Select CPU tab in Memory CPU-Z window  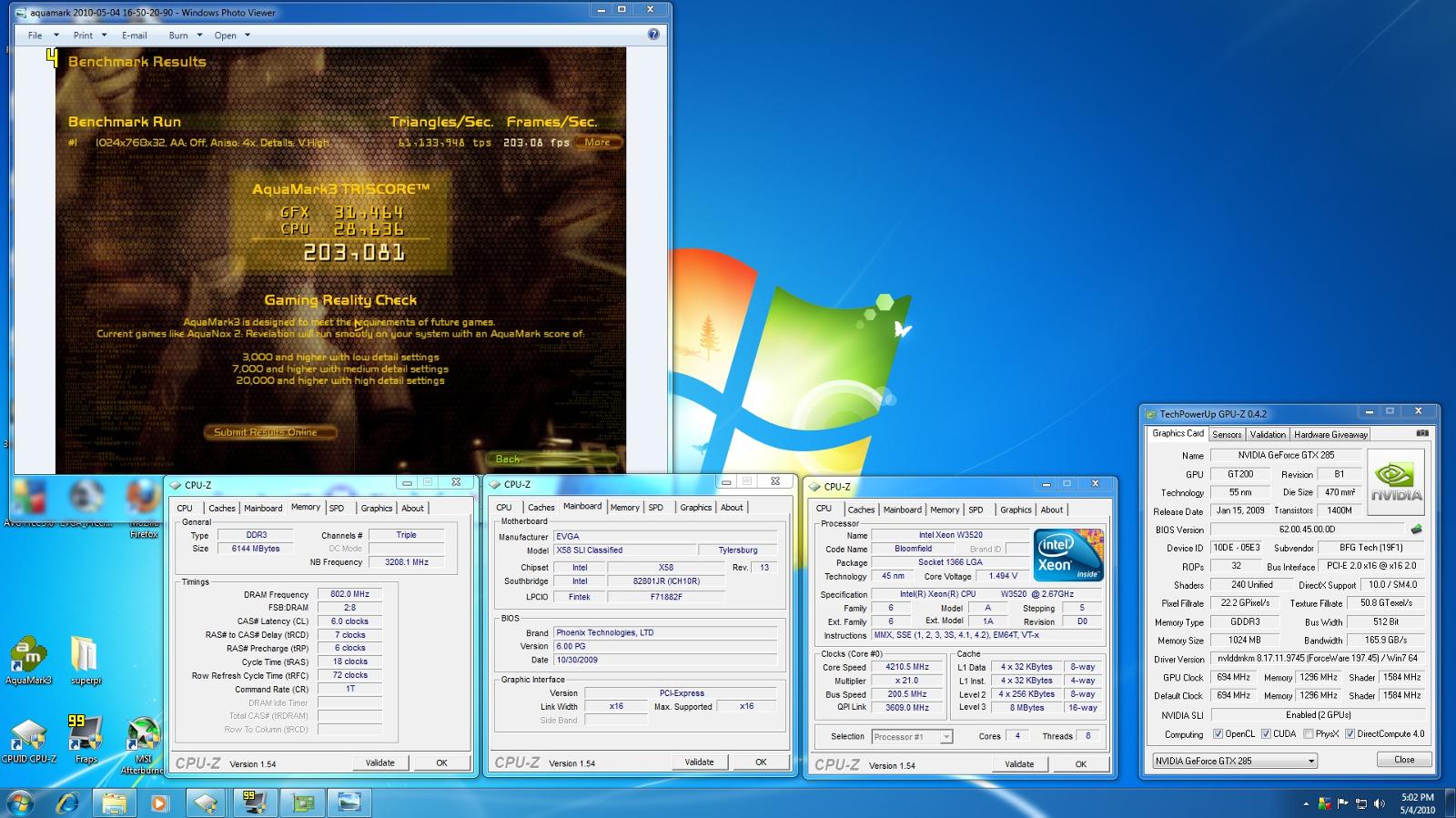[x=185, y=508]
